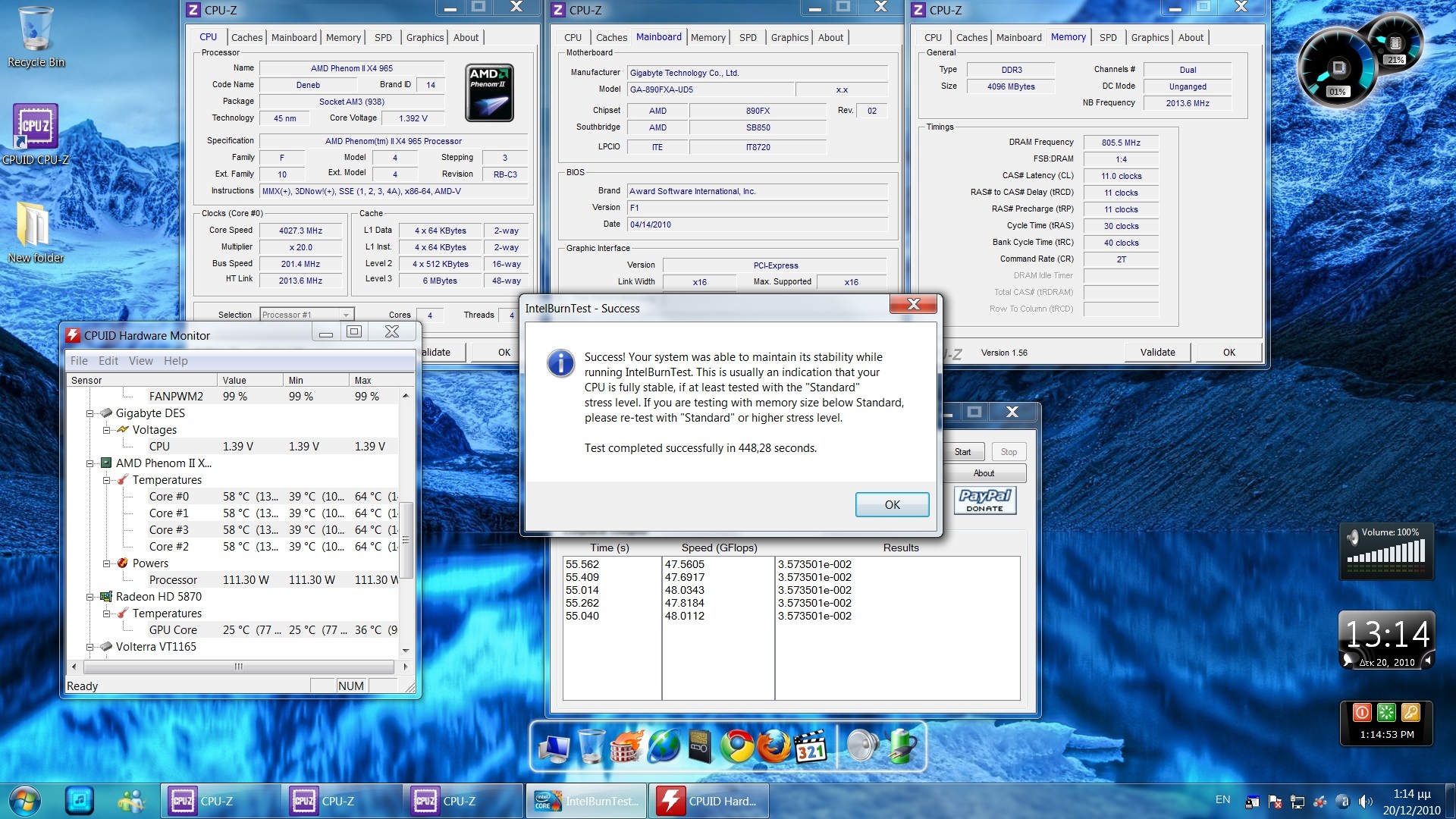Click the AMD Phenom II logo image
Image resolution: width=1456 pixels, height=819 pixels.
(x=489, y=93)
